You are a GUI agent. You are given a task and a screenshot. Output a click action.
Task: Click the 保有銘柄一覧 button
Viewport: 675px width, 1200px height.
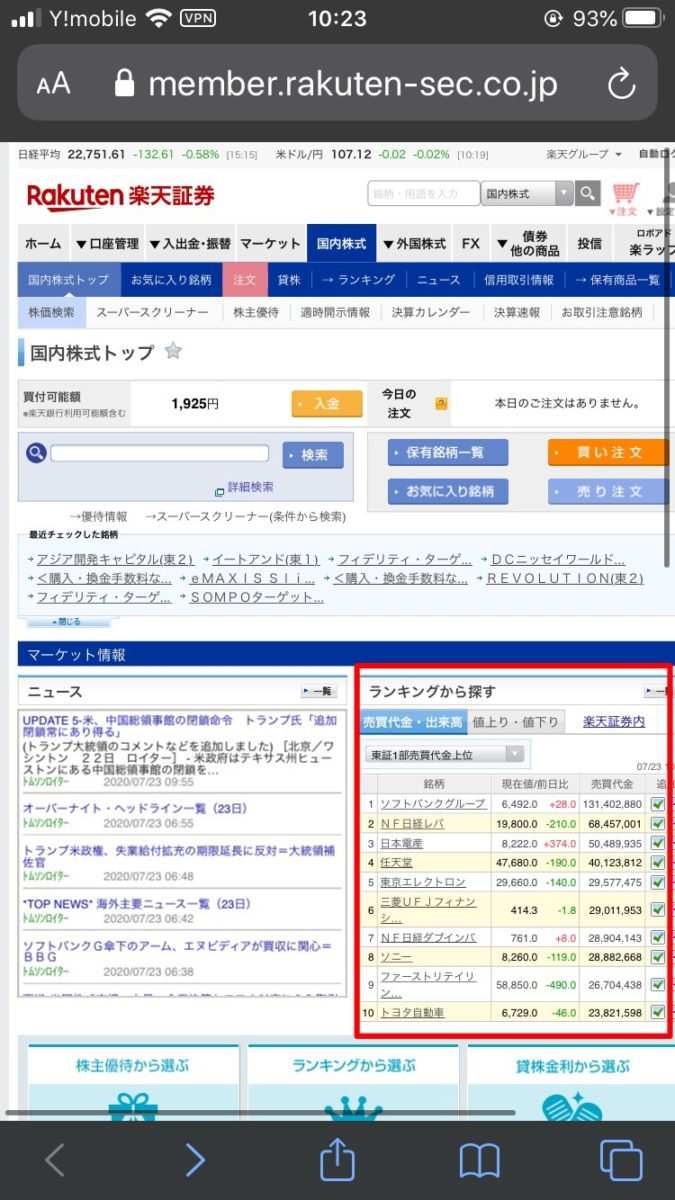tap(448, 453)
